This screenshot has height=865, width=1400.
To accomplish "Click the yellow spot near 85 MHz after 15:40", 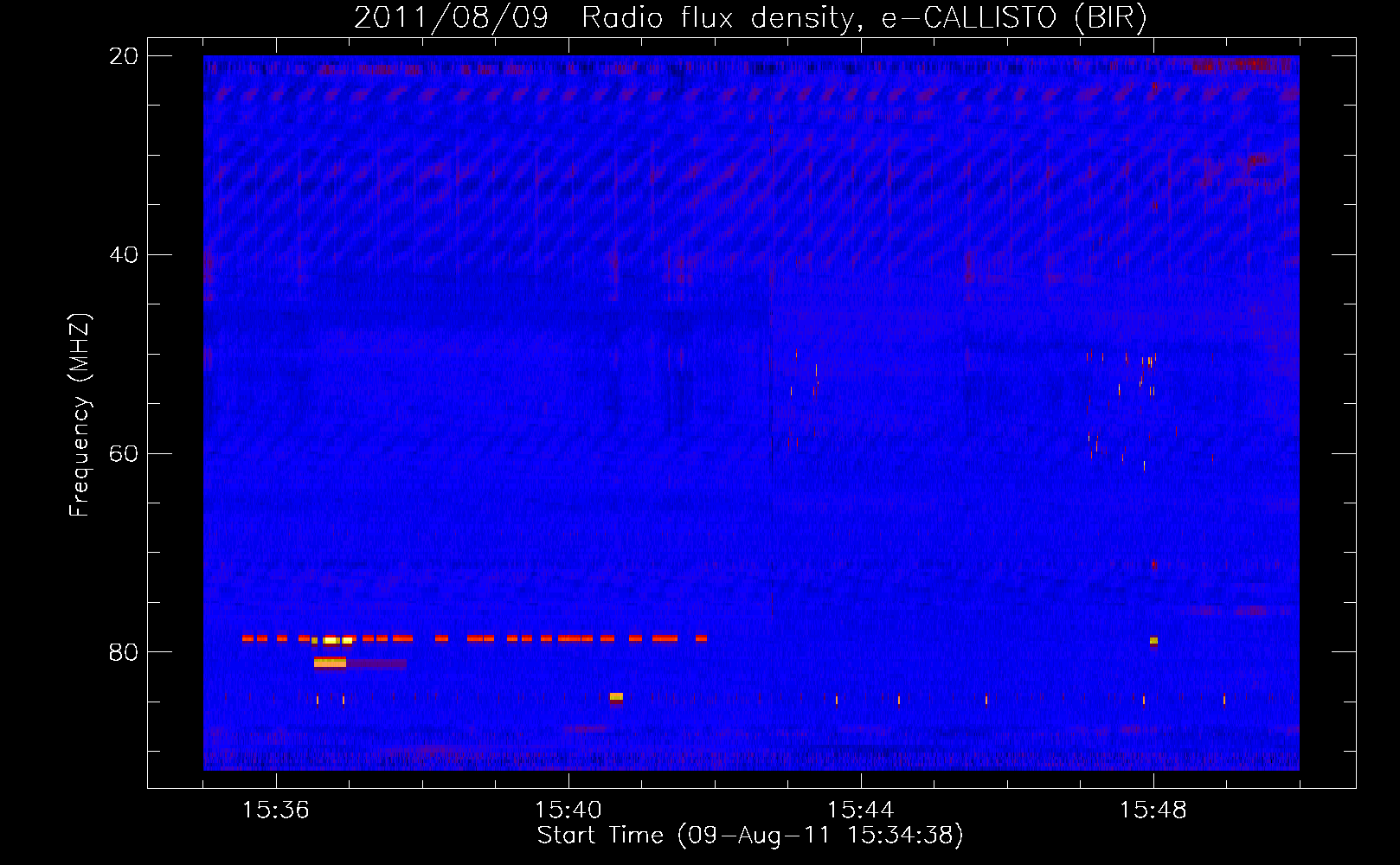I will pyautogui.click(x=616, y=697).
